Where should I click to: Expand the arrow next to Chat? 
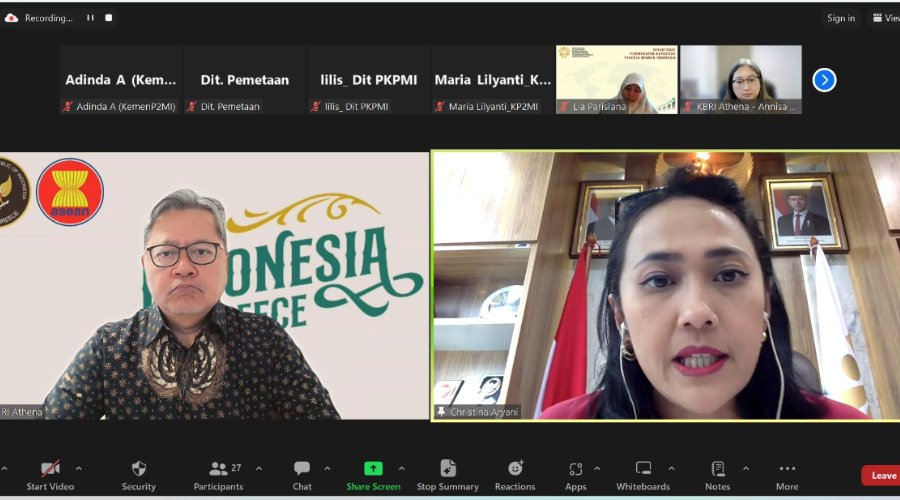tap(327, 468)
